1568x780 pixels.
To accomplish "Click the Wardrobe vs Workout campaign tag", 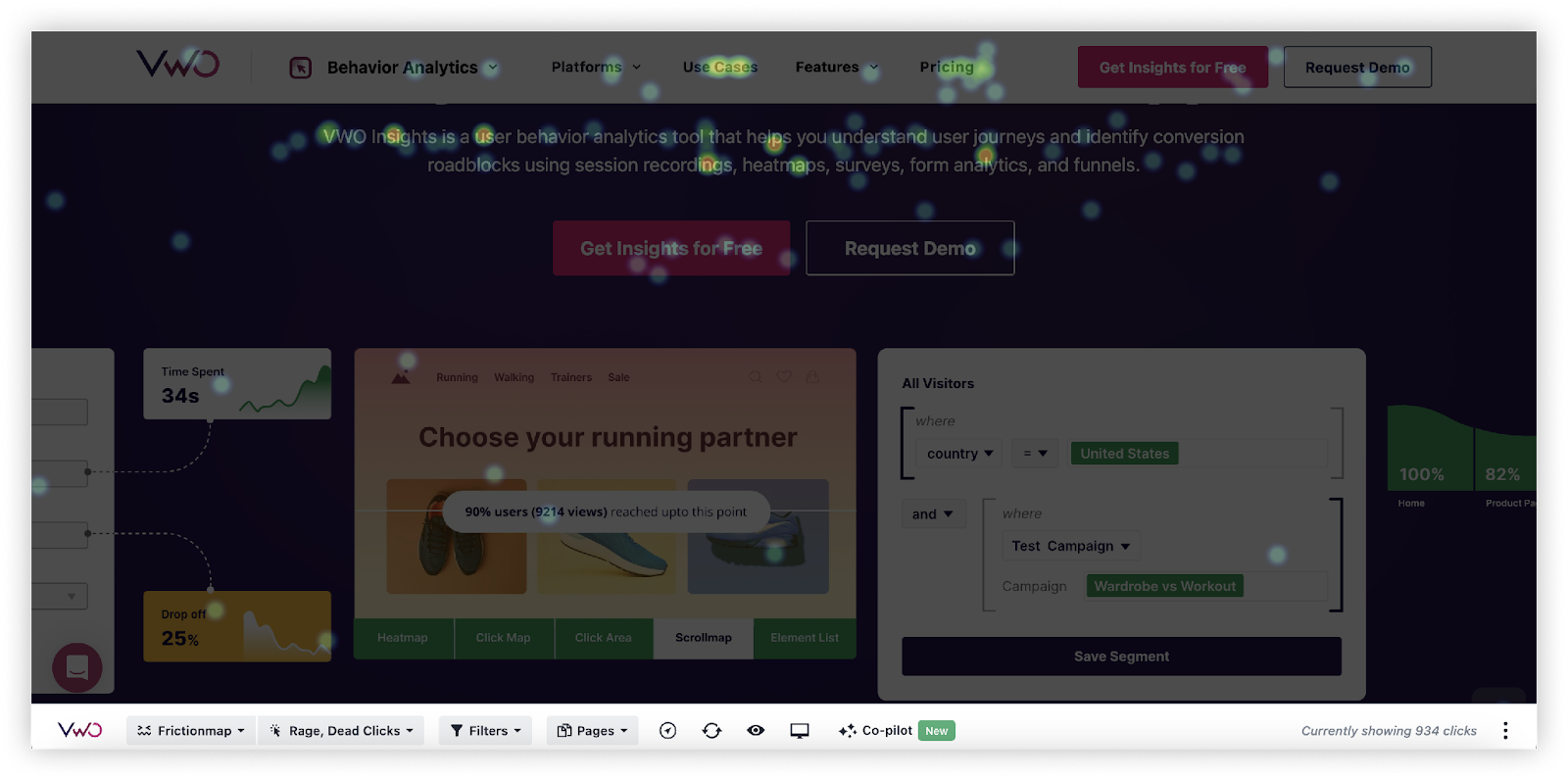I will (x=1165, y=586).
